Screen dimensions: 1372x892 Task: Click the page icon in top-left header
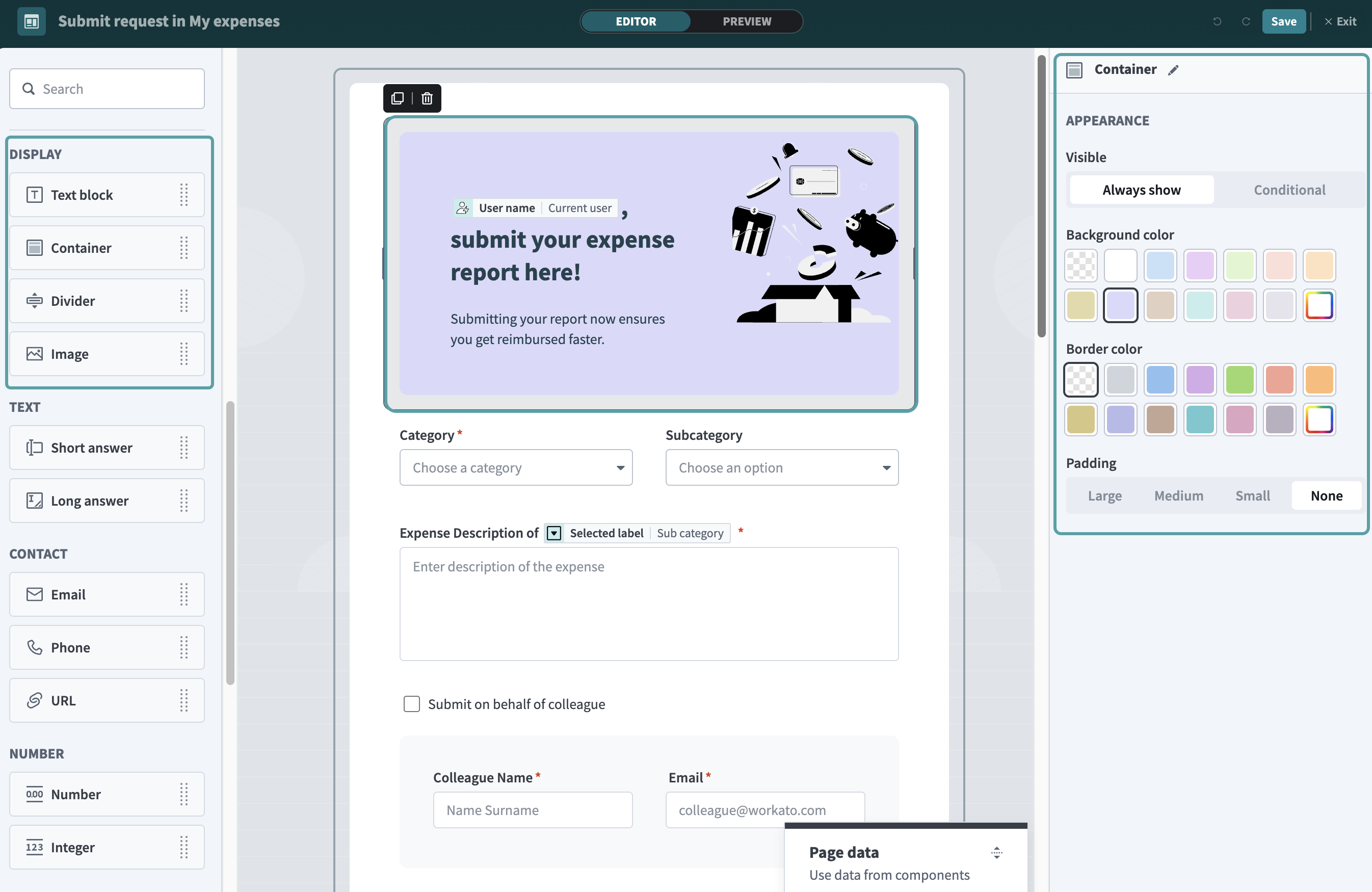pyautogui.click(x=31, y=21)
